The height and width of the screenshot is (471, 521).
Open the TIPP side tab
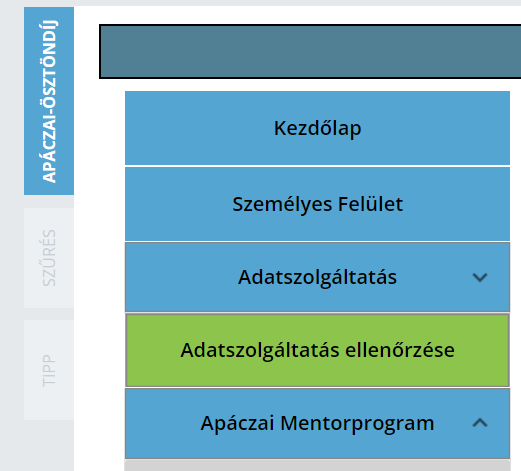[x=49, y=370]
